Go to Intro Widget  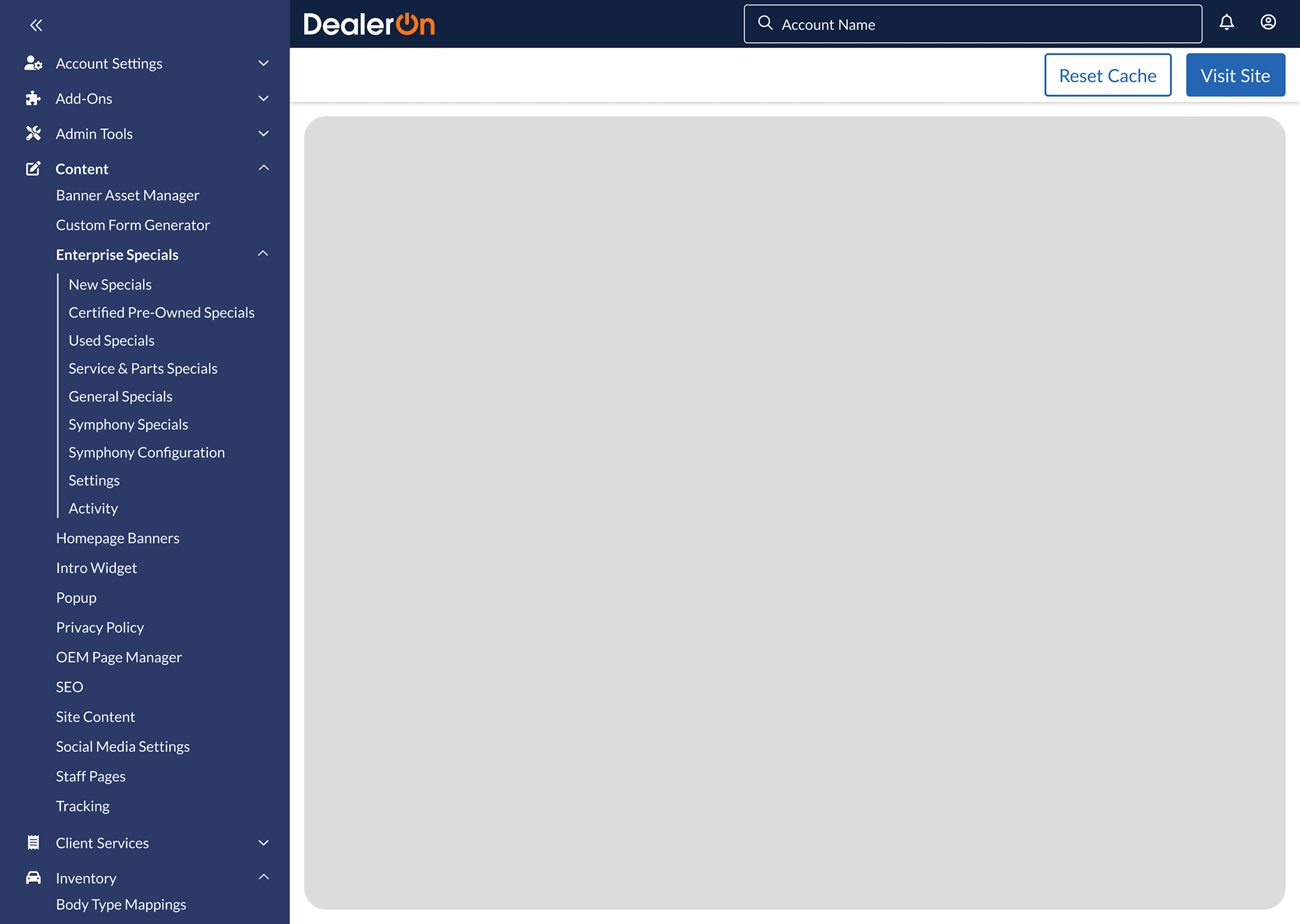(x=96, y=568)
